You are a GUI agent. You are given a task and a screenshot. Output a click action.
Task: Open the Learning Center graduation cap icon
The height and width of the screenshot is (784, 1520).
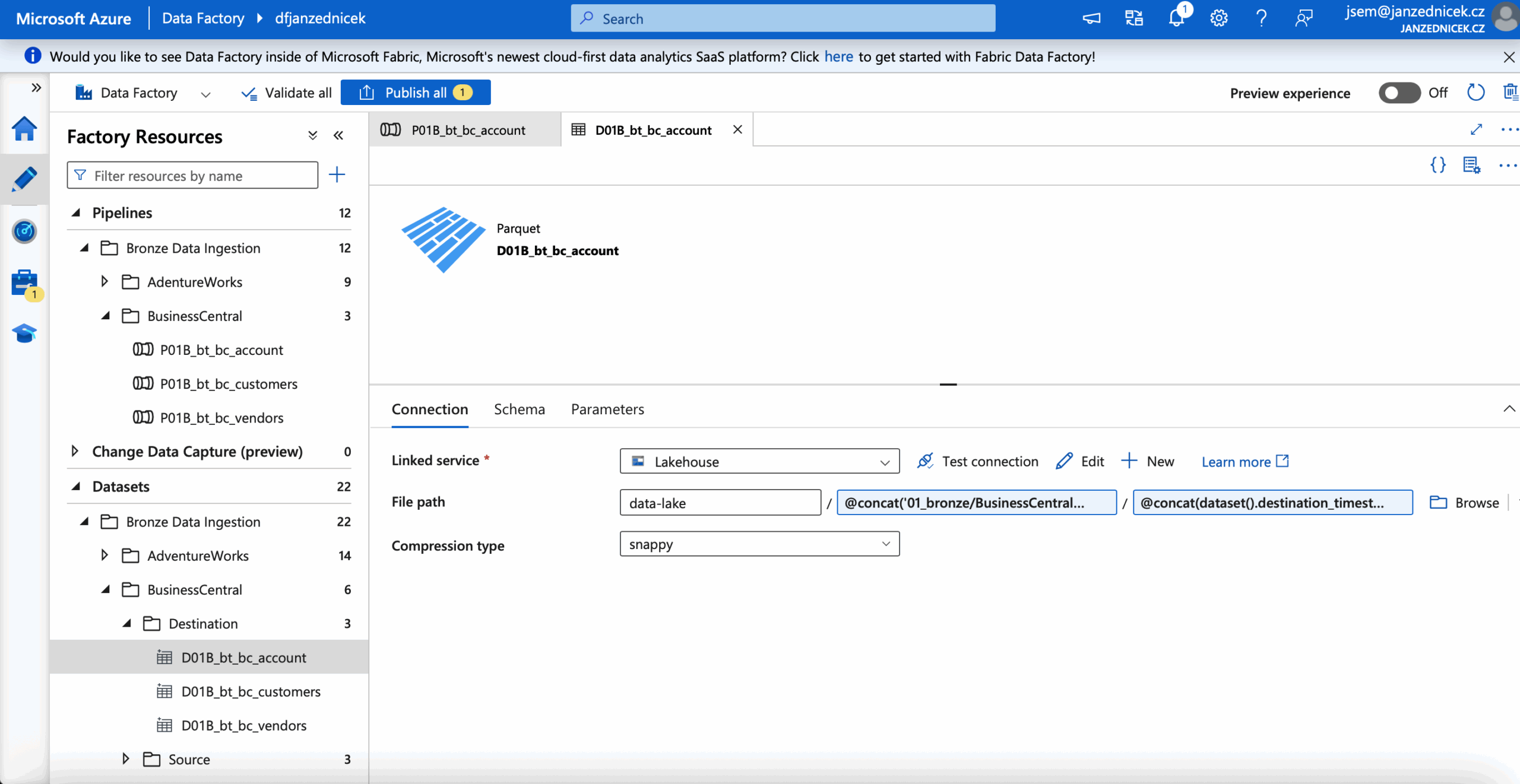(x=24, y=333)
